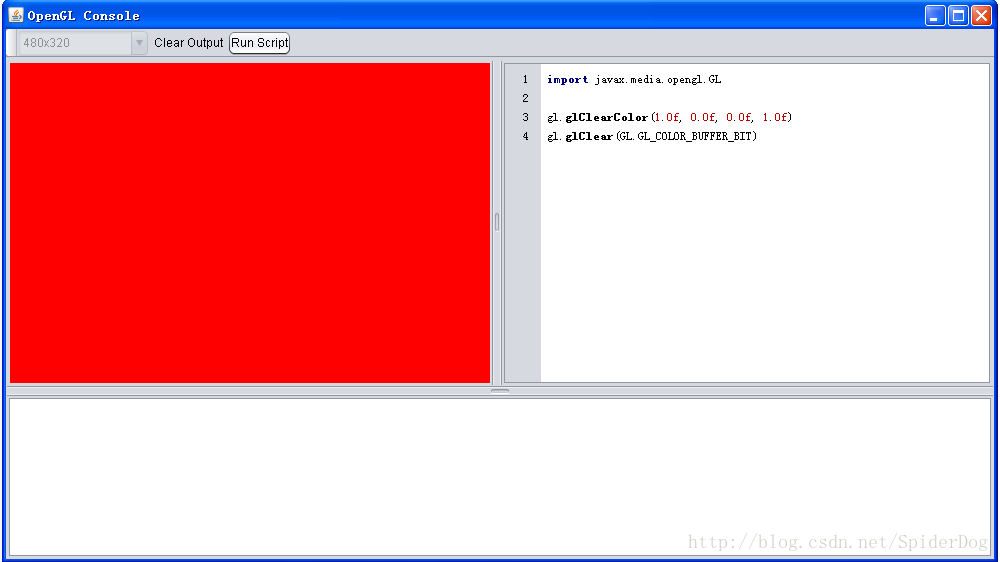Click the gl.glClearColor code line
This screenshot has width=1000, height=562.
pos(669,117)
